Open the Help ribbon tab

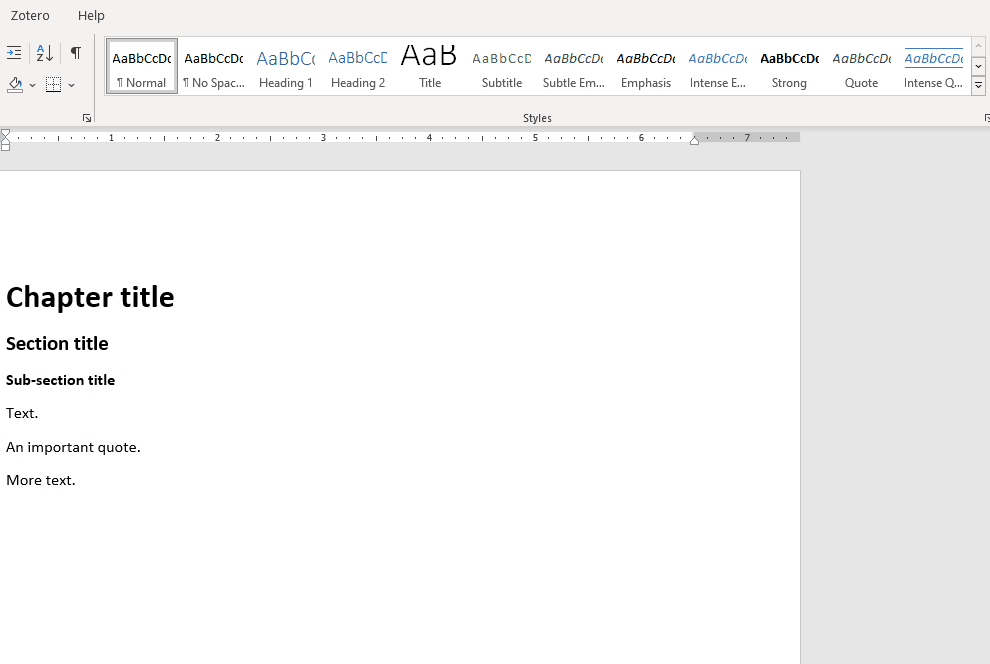pos(91,15)
